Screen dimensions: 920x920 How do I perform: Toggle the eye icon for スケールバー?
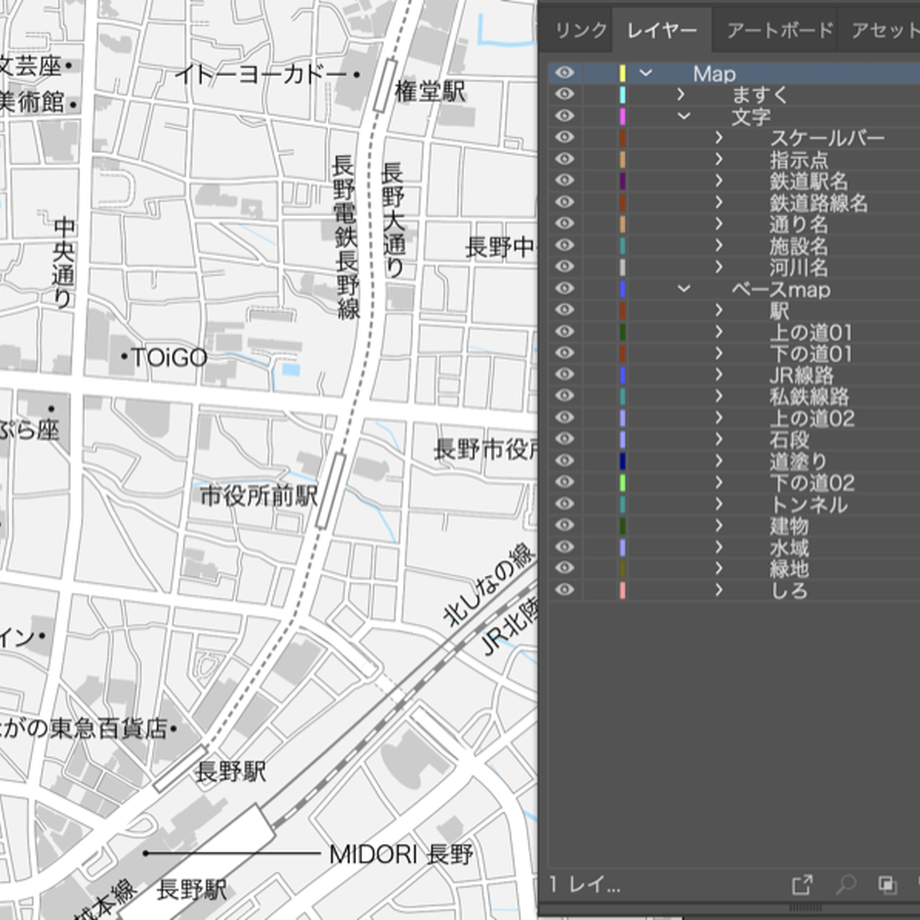coord(564,137)
